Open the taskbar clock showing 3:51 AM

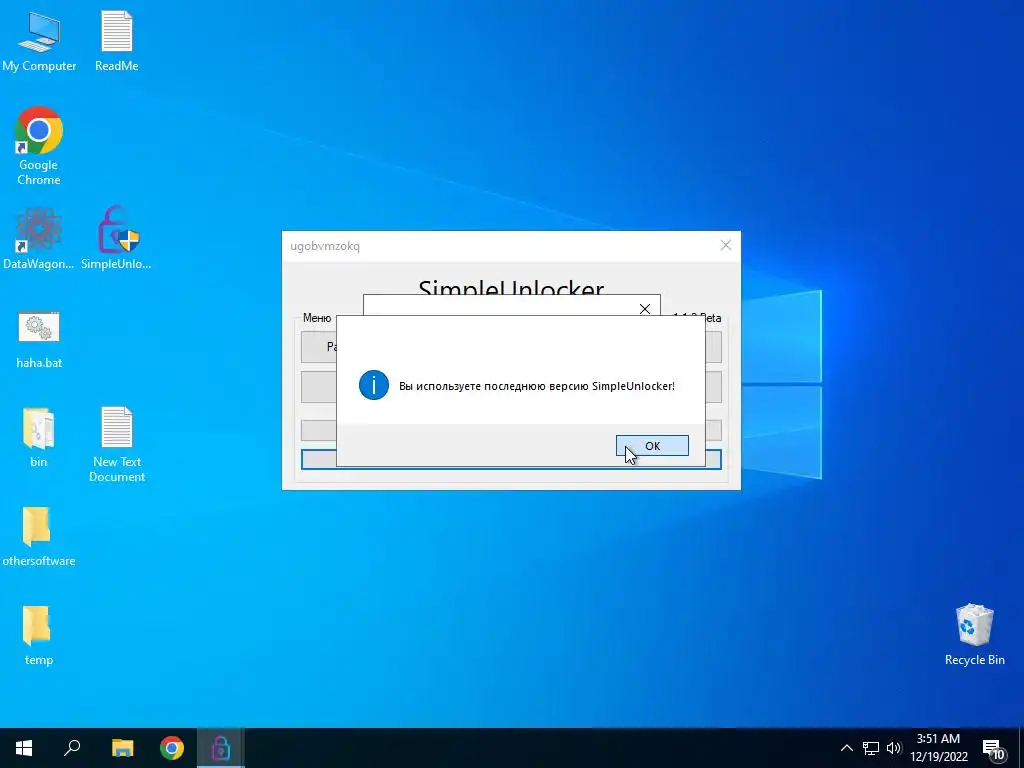coord(938,748)
